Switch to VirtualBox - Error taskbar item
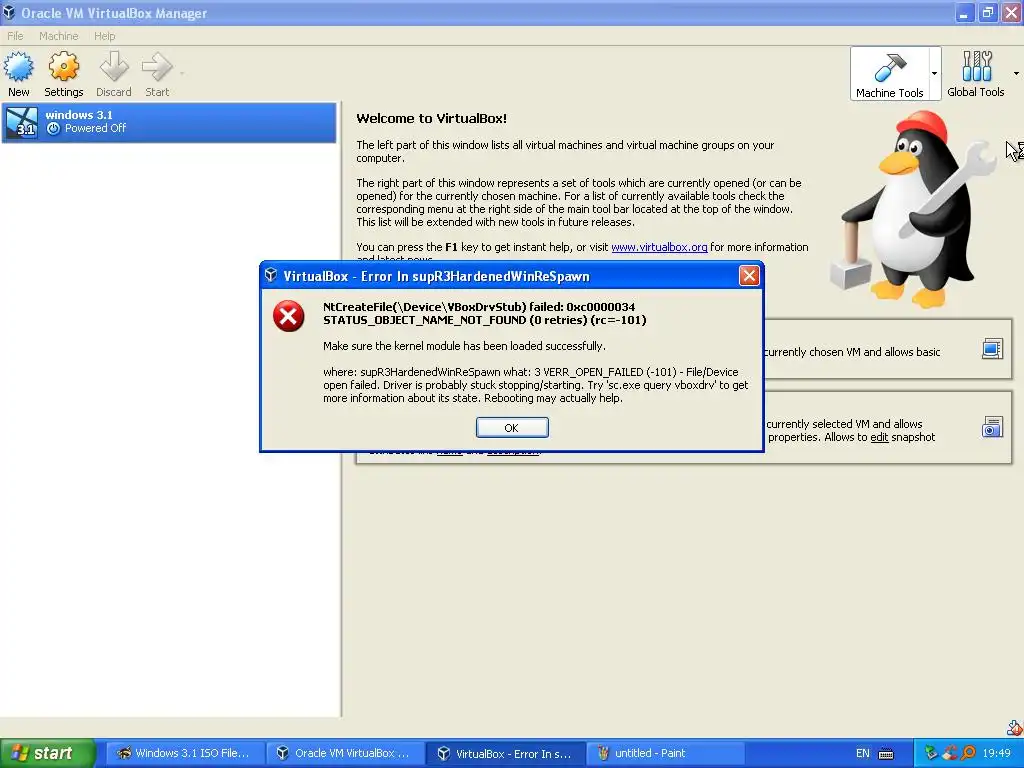The image size is (1024, 768). [x=505, y=753]
